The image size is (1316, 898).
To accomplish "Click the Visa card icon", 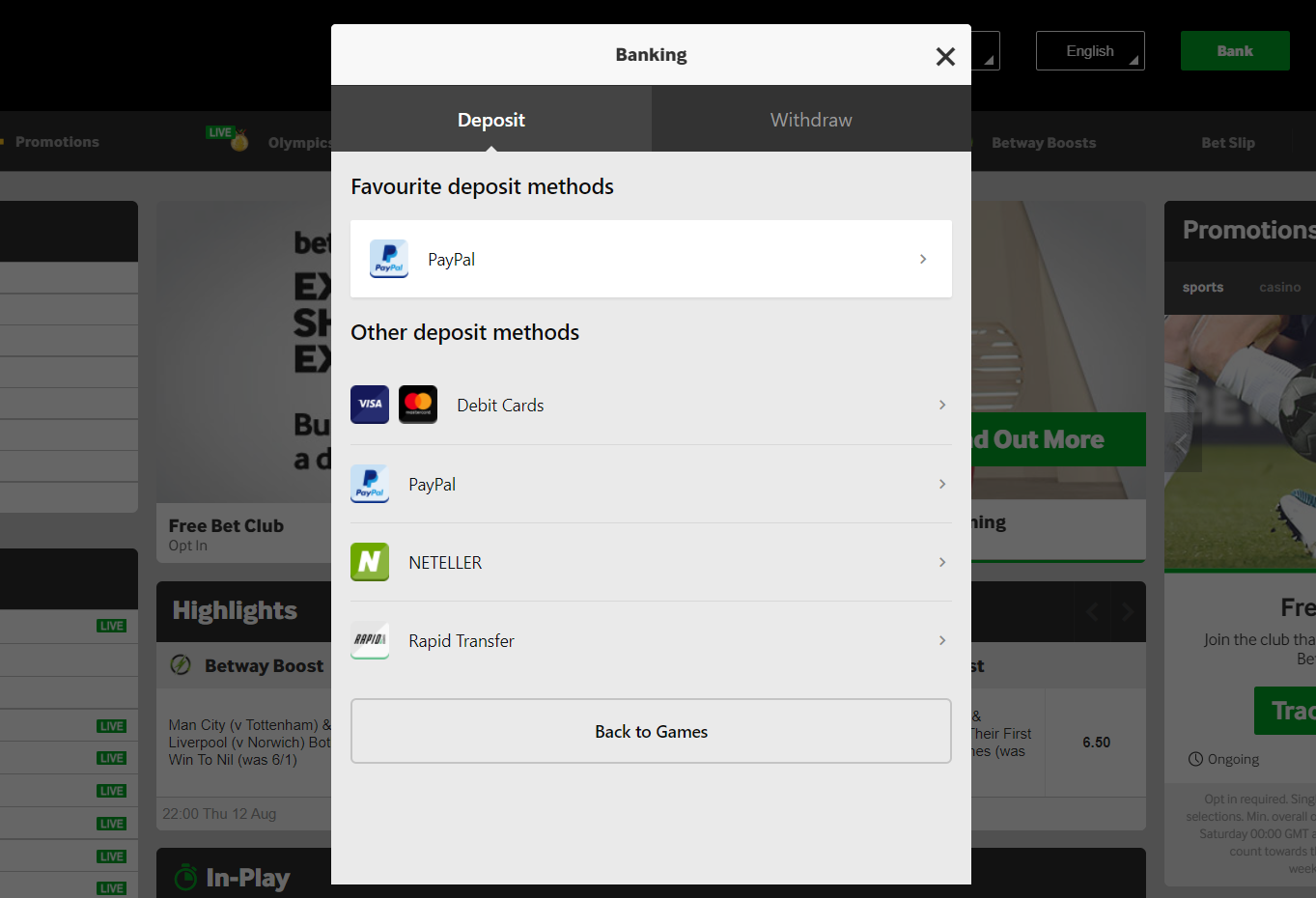I will (370, 405).
